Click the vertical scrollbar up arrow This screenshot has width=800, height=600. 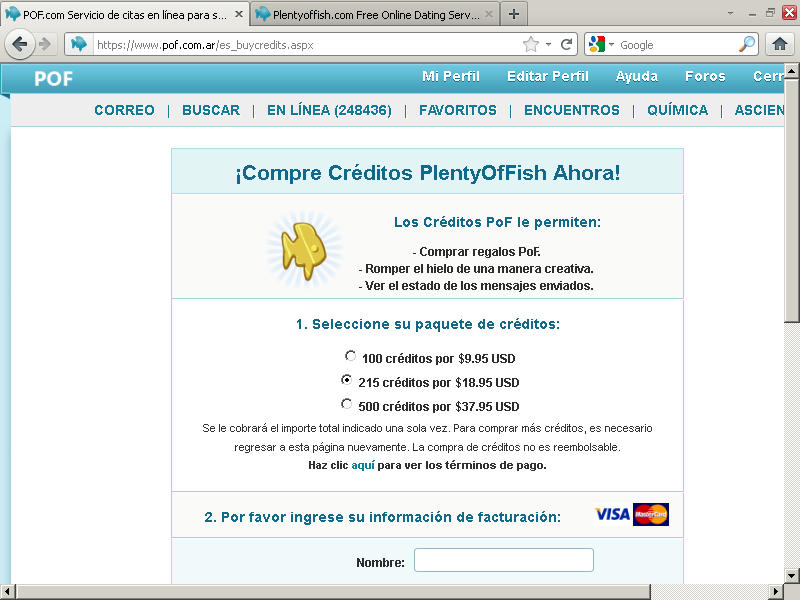tap(791, 70)
